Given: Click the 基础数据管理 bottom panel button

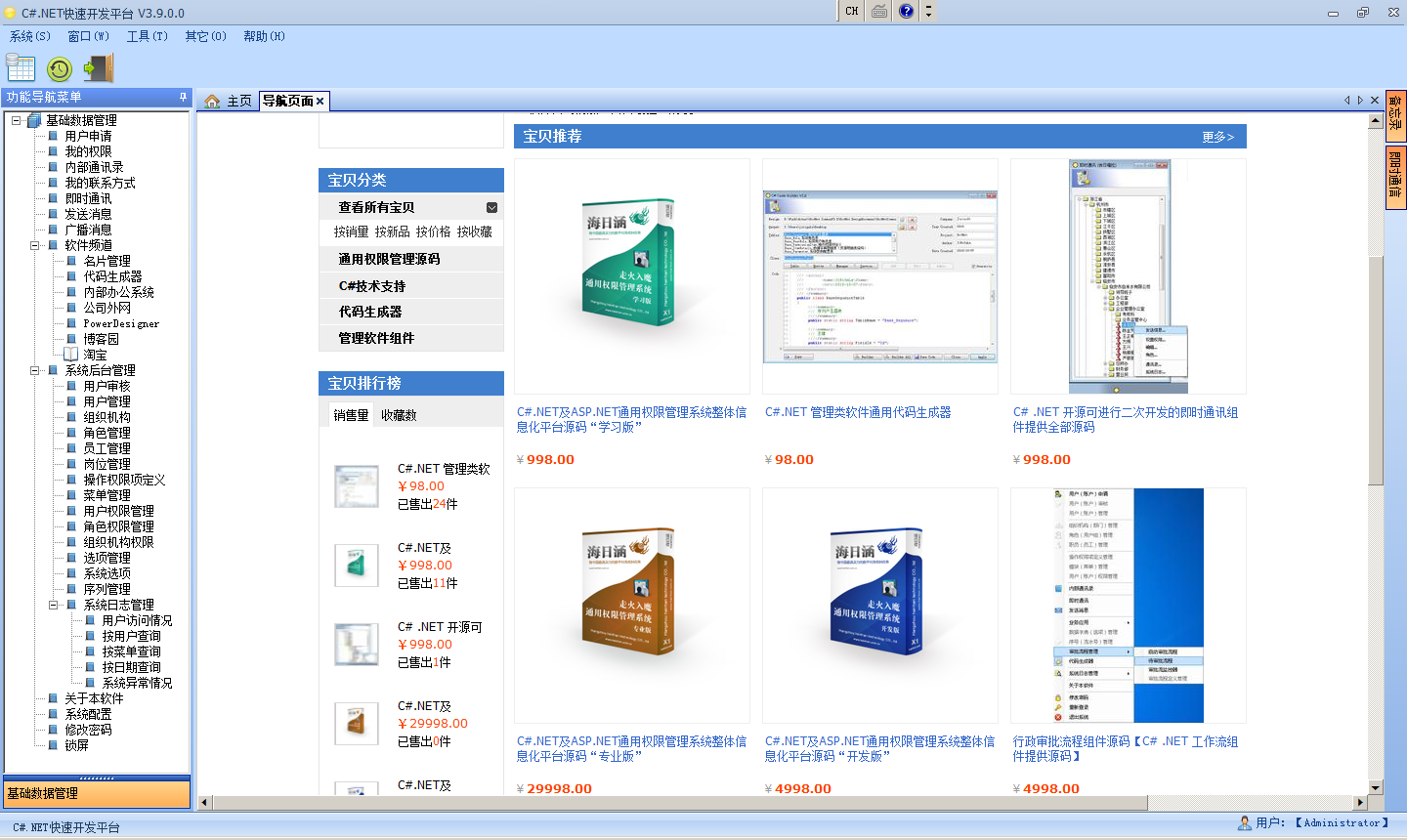Looking at the screenshot, I should [x=97, y=794].
